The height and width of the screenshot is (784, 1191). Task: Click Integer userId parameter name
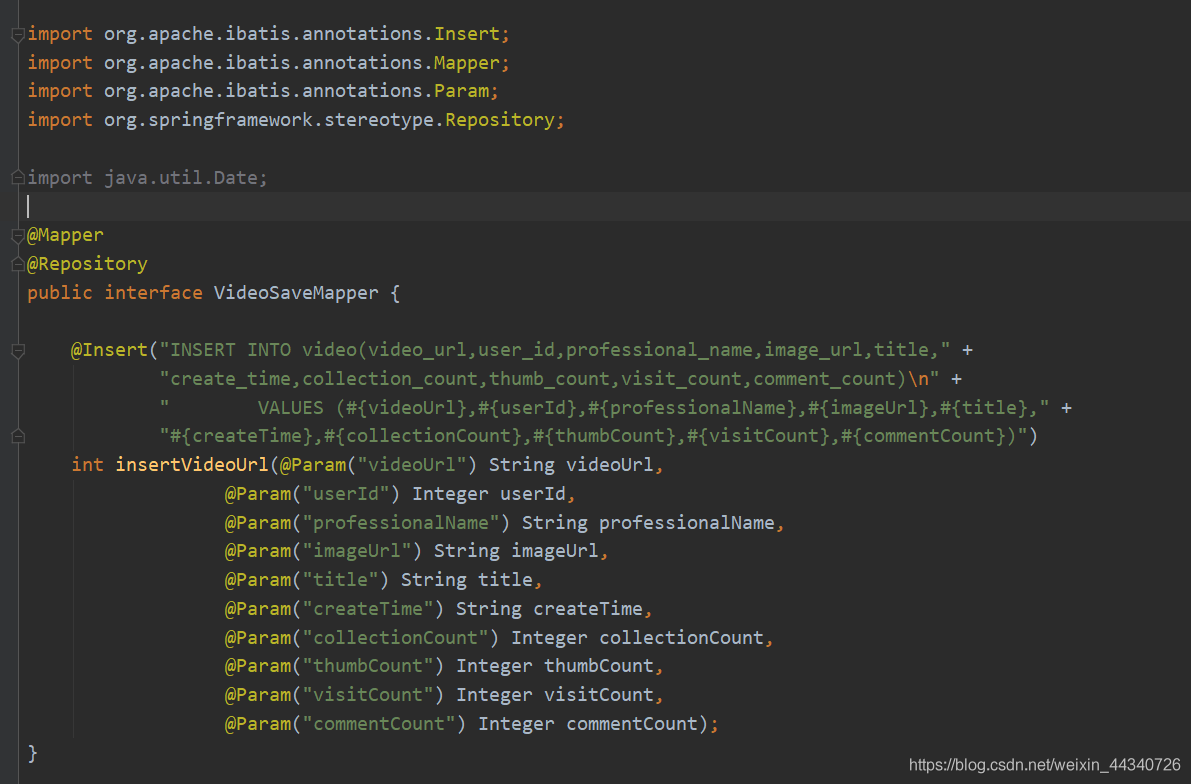click(532, 494)
